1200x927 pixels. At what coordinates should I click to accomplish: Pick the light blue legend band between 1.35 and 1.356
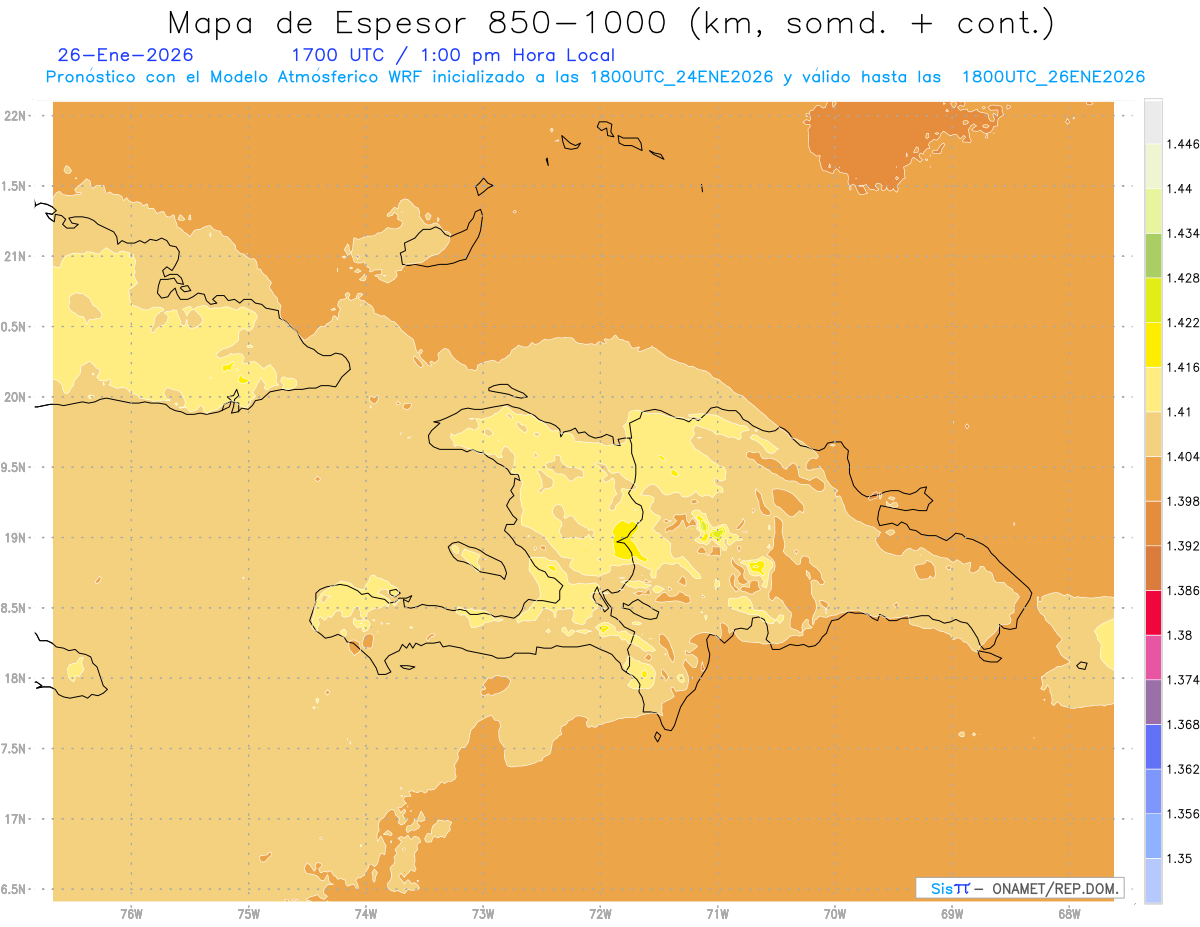coord(1153,836)
